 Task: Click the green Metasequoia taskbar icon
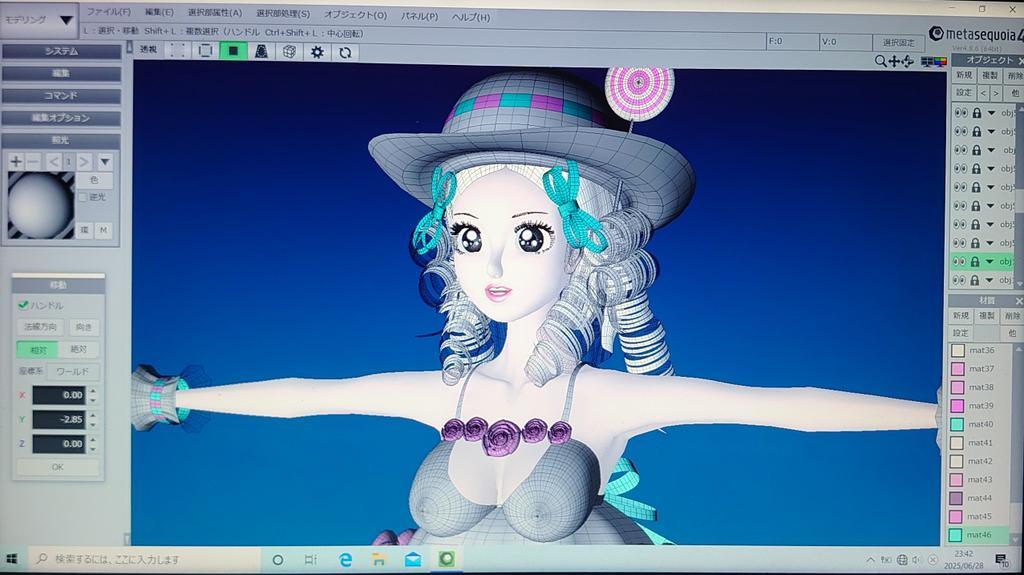pos(447,559)
